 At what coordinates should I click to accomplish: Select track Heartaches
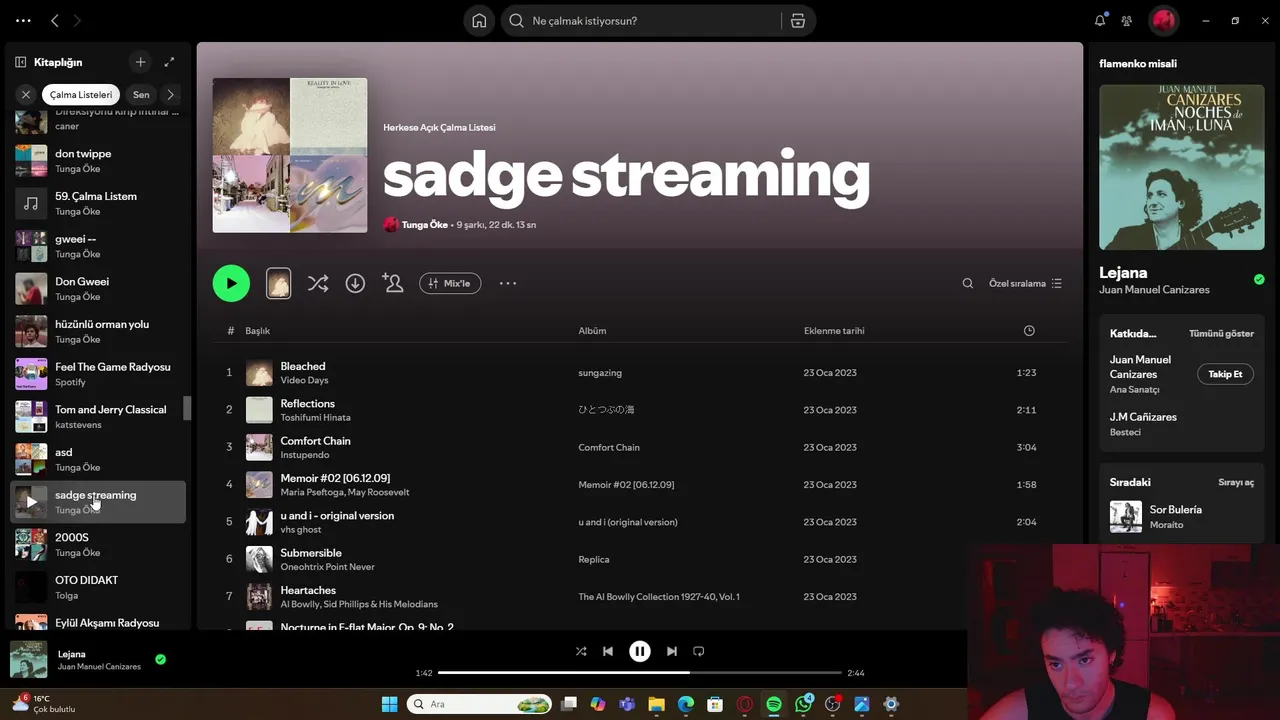(x=308, y=590)
